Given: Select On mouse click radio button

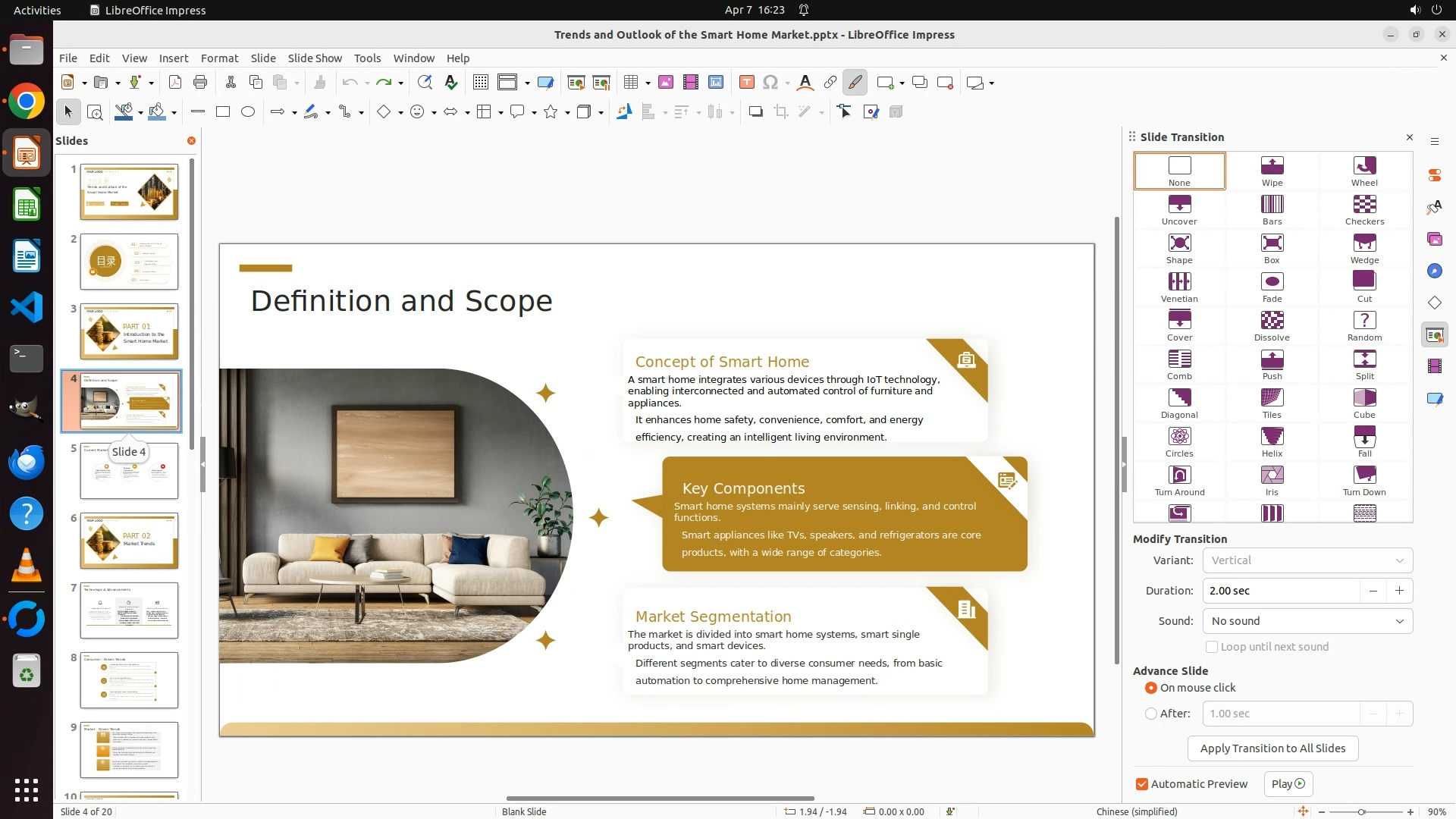Looking at the screenshot, I should point(1151,688).
